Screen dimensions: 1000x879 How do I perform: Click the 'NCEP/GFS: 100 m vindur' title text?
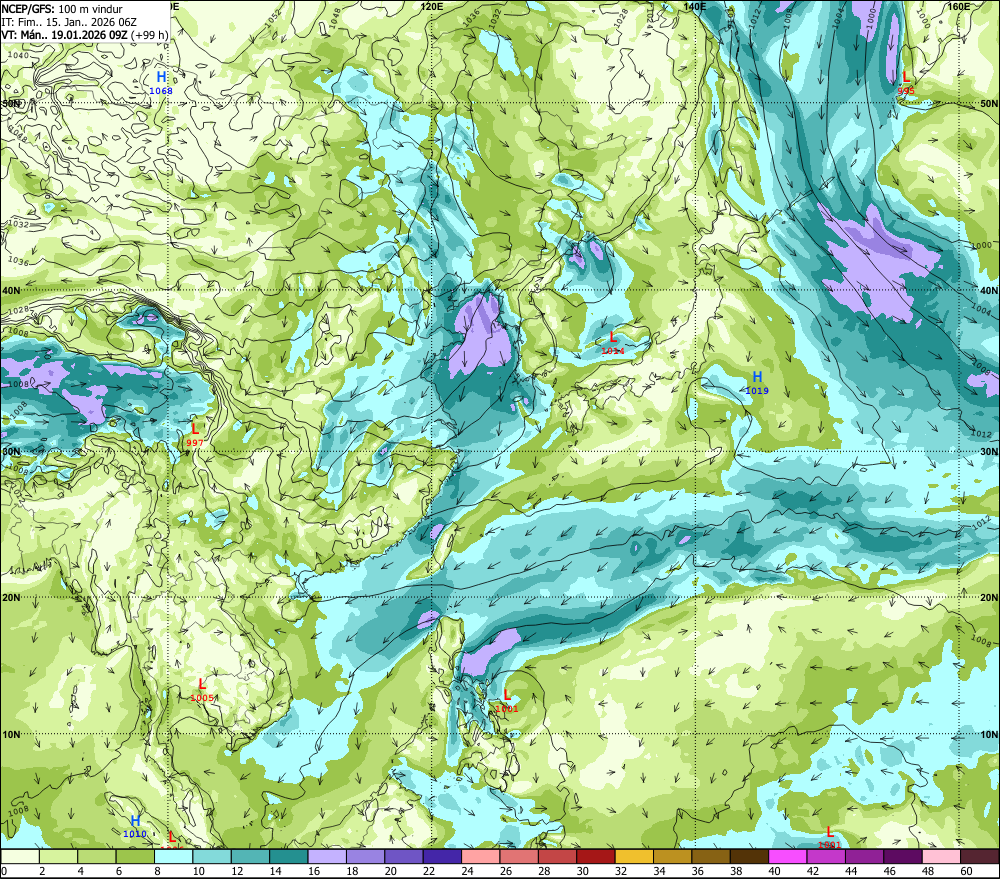(x=62, y=9)
